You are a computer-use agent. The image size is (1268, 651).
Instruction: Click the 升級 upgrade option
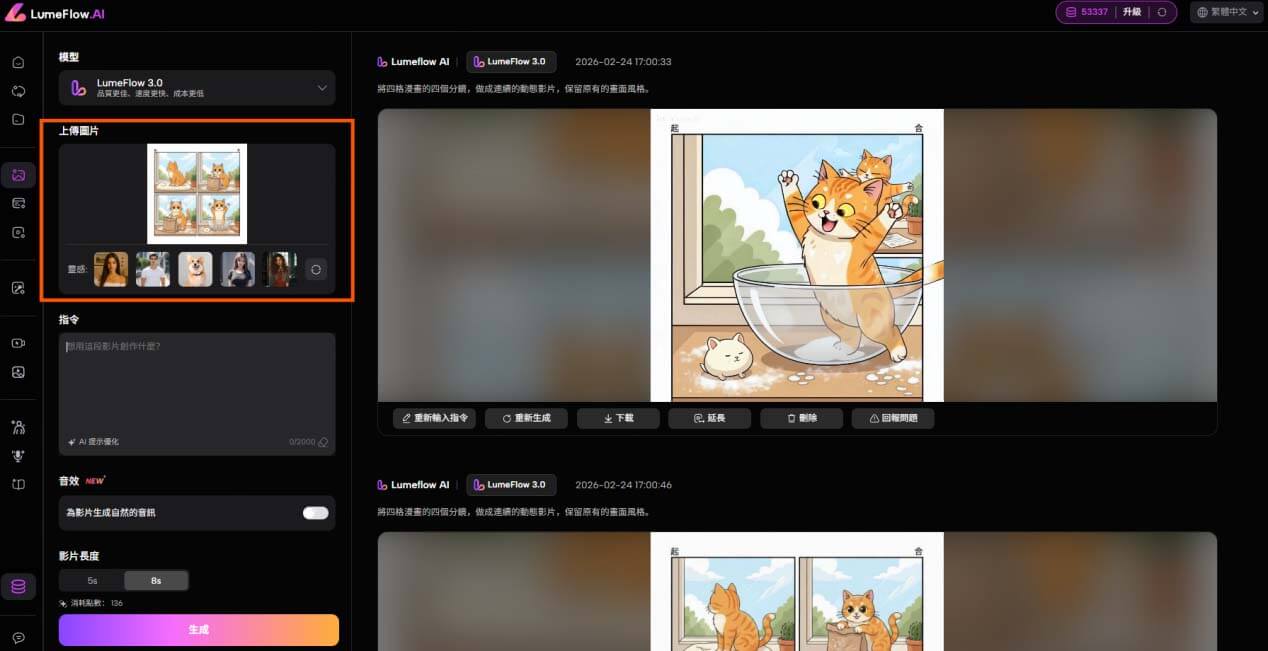pyautogui.click(x=1131, y=12)
